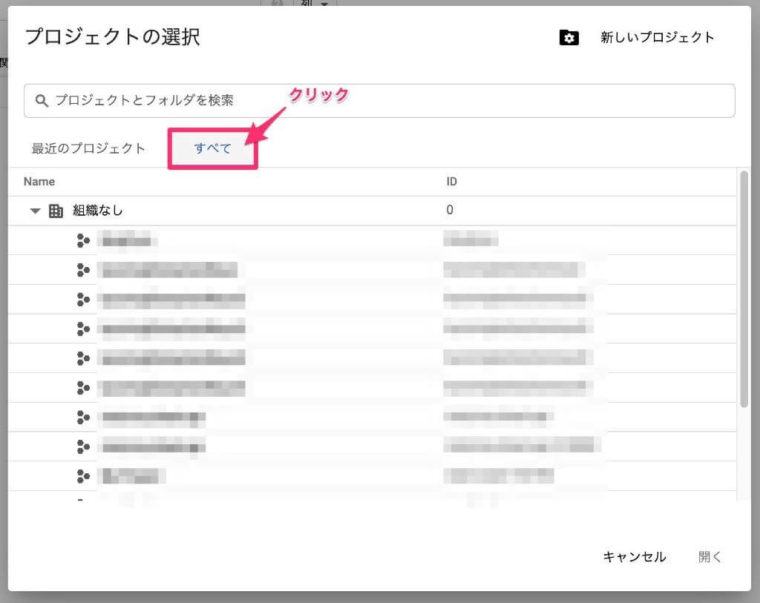Click the project list vertical scrollbar

pyautogui.click(x=743, y=290)
